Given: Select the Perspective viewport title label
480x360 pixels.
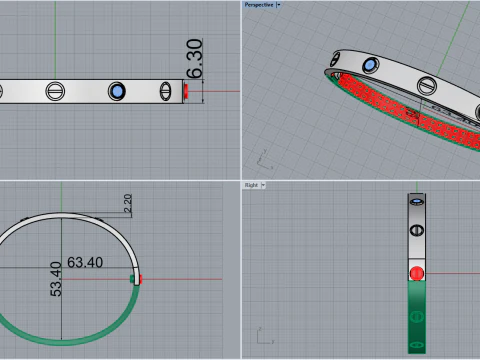Looking at the screenshot, I should click(259, 5).
